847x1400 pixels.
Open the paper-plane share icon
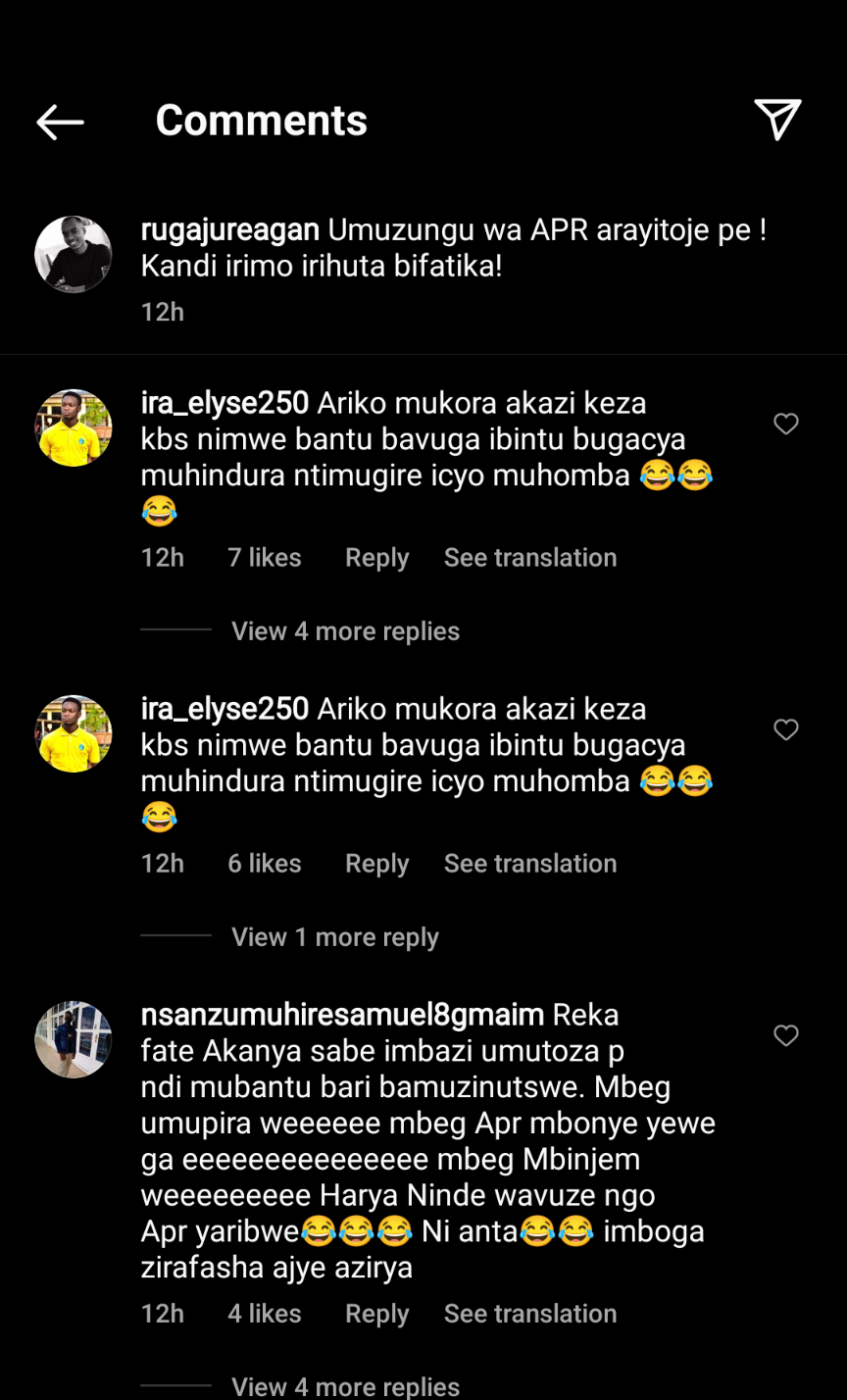(x=778, y=120)
